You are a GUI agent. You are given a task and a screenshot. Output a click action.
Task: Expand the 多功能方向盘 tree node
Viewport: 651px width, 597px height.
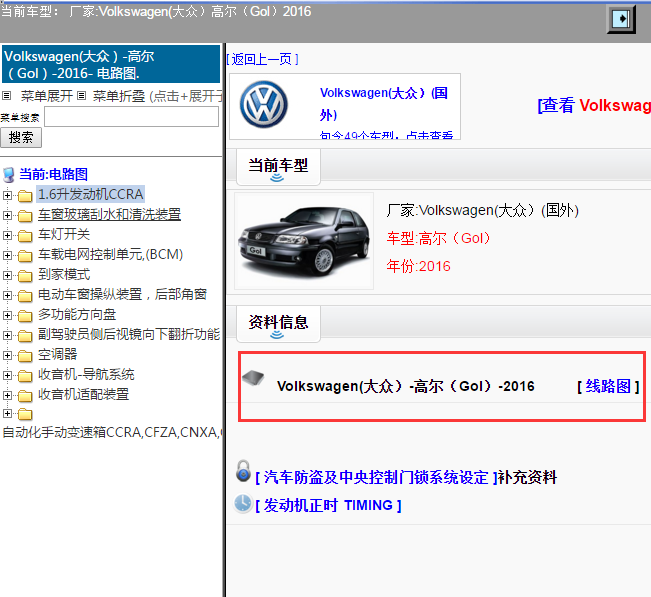click(x=7, y=315)
